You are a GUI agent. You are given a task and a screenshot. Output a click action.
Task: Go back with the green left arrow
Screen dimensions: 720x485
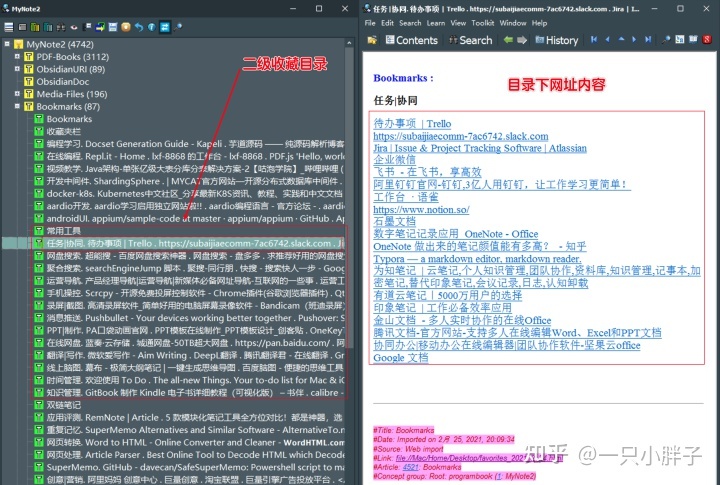tap(508, 40)
